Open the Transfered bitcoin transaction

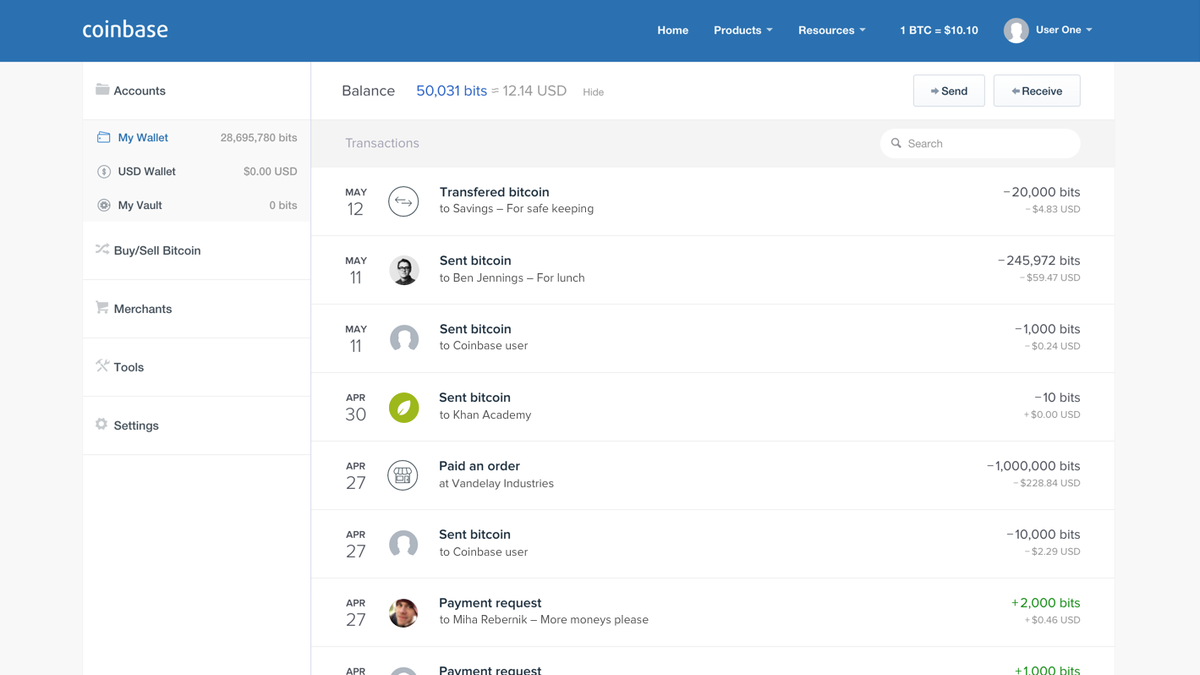click(x=713, y=201)
